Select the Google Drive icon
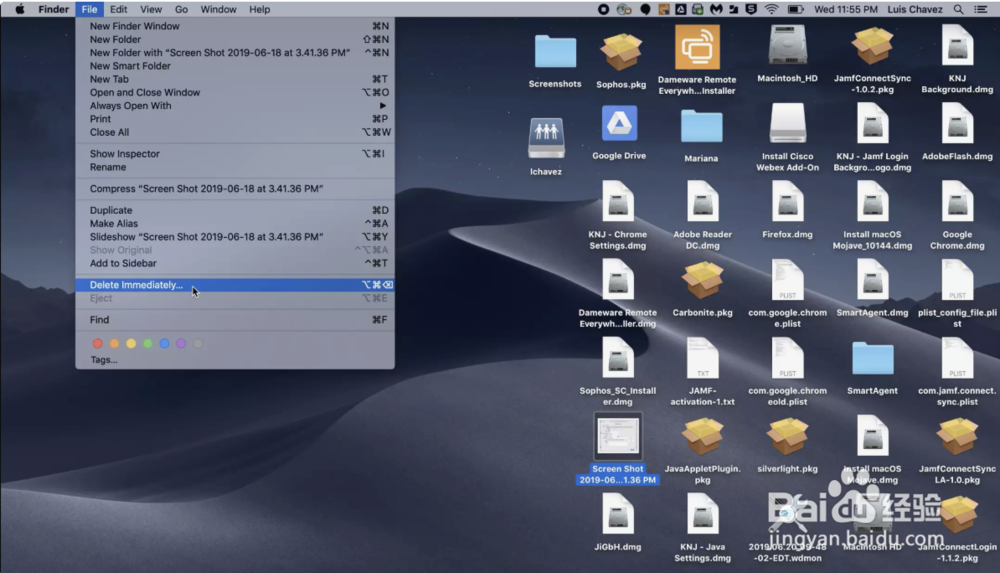 619,124
